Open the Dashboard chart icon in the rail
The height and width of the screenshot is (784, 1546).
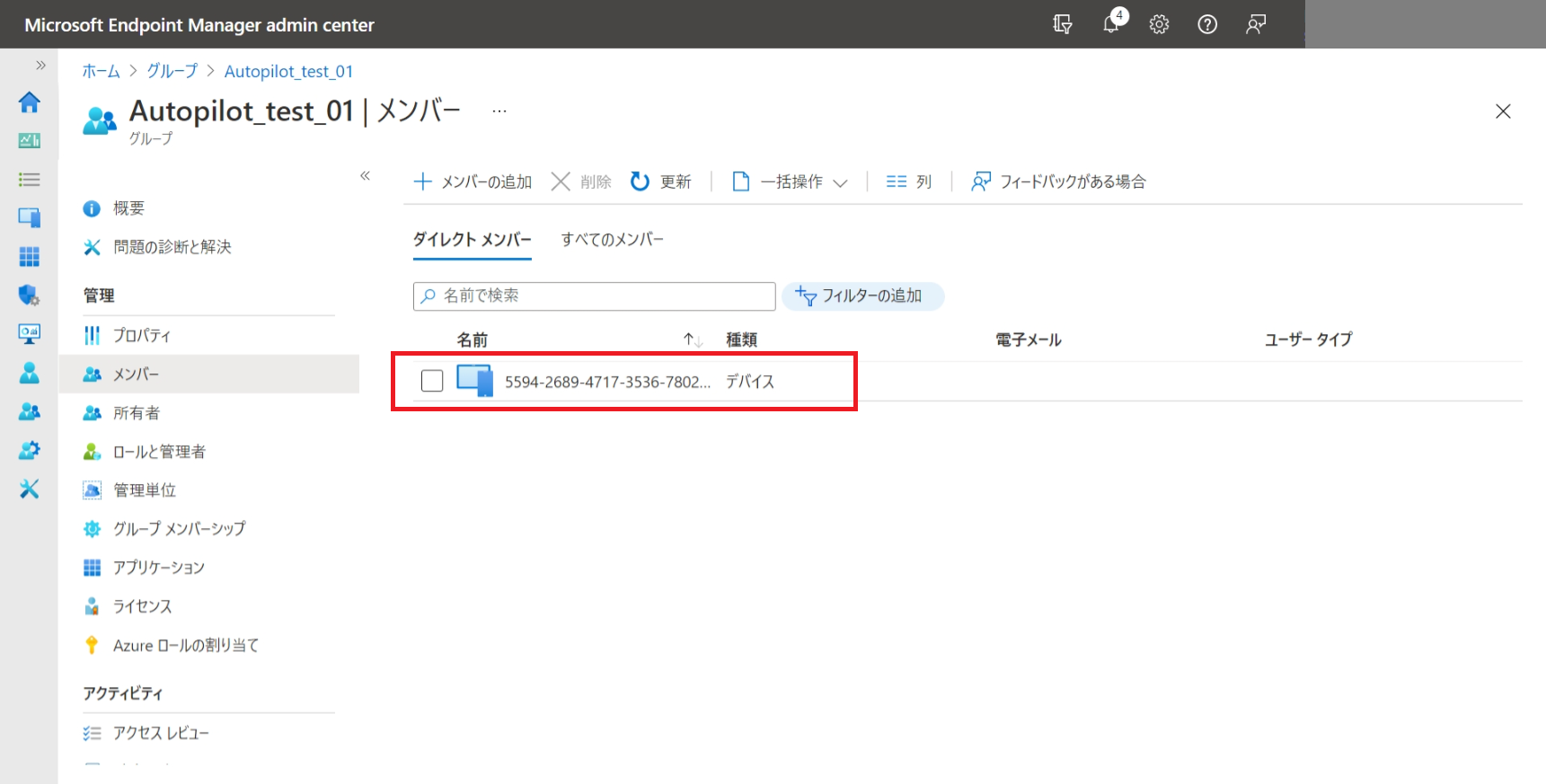click(30, 140)
